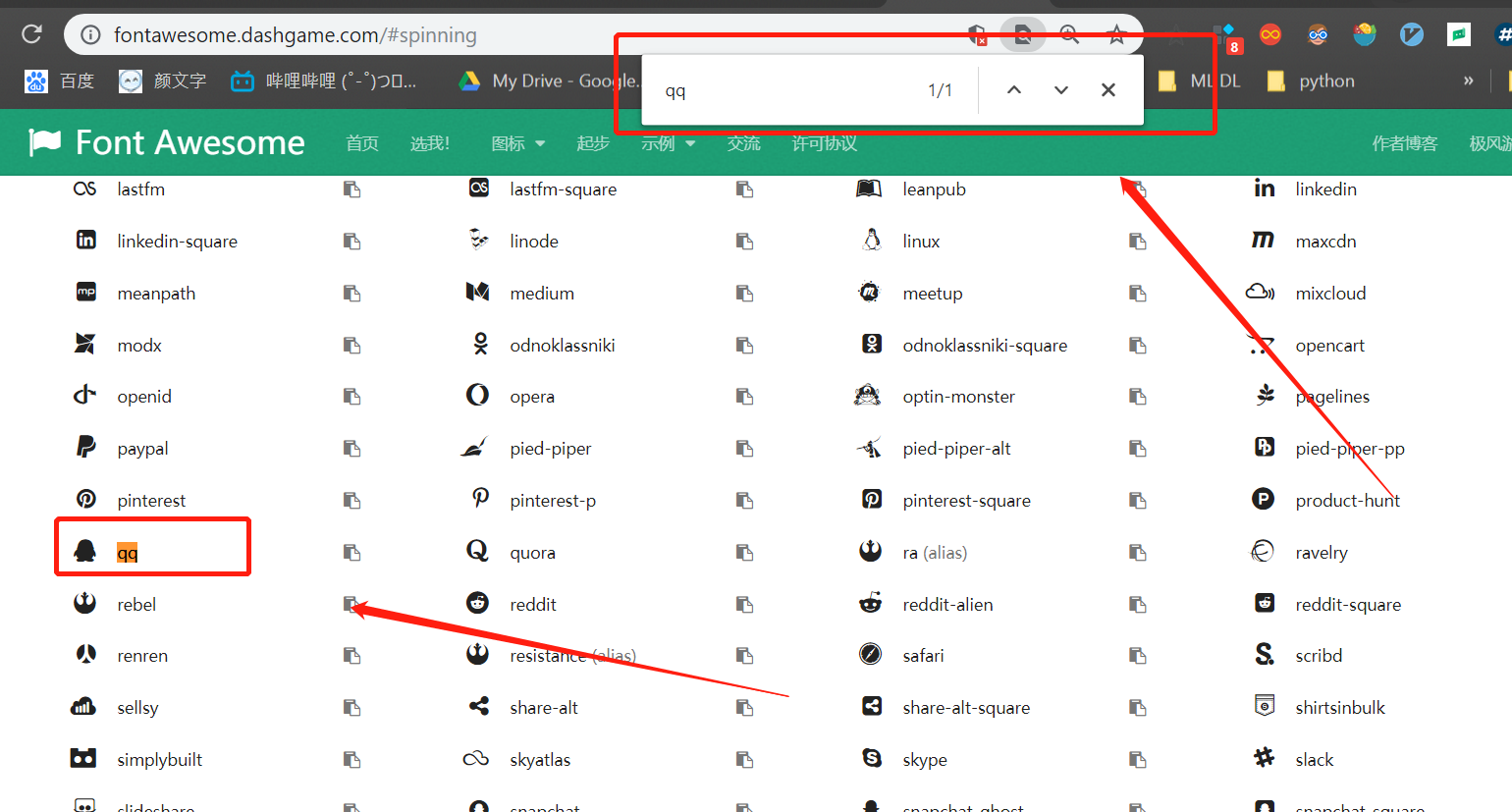This screenshot has height=812, width=1512.
Task: Click the linux penguin icon
Action: 871,240
